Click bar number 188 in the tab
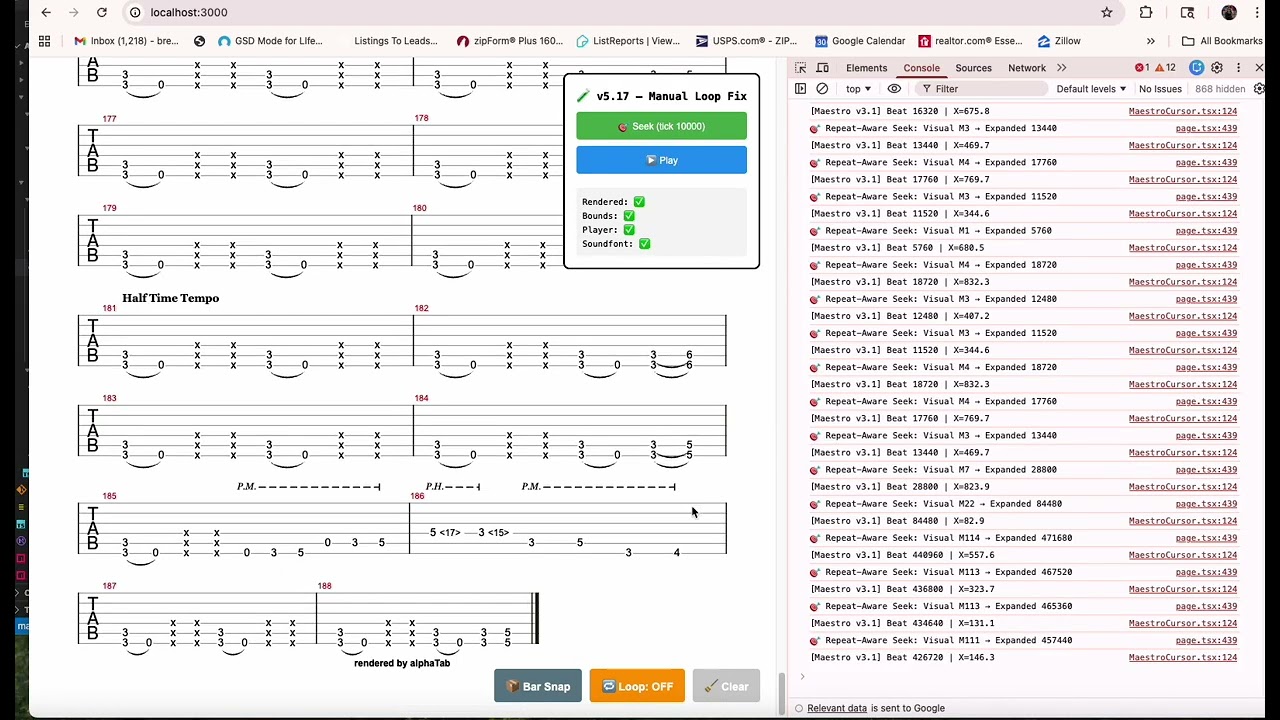This screenshot has height=720, width=1280. [324, 586]
